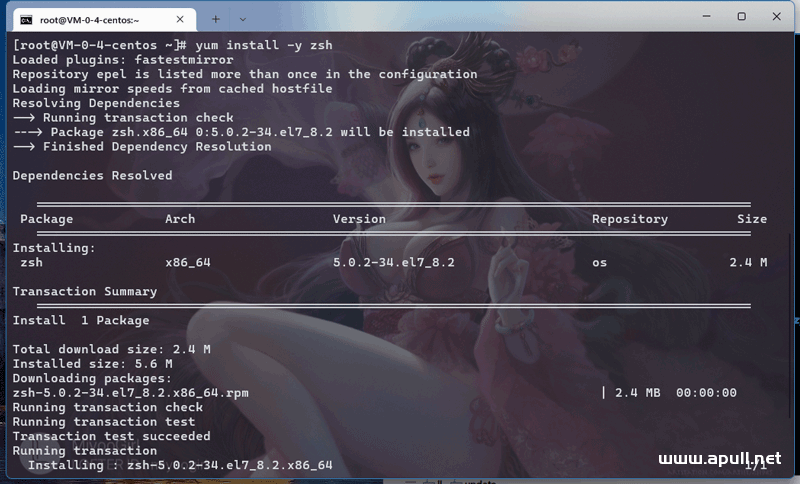Screen dimensions: 800x484
Task: Click 'Installed size: 5.6 M'
Action: (x=92, y=364)
